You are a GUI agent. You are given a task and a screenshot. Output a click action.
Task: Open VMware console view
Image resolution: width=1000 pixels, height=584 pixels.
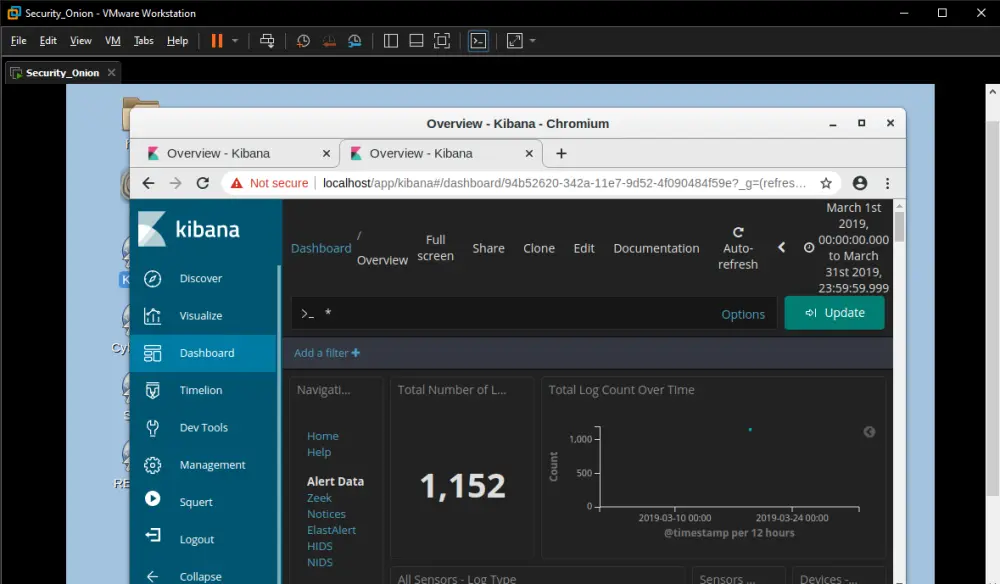(x=478, y=41)
